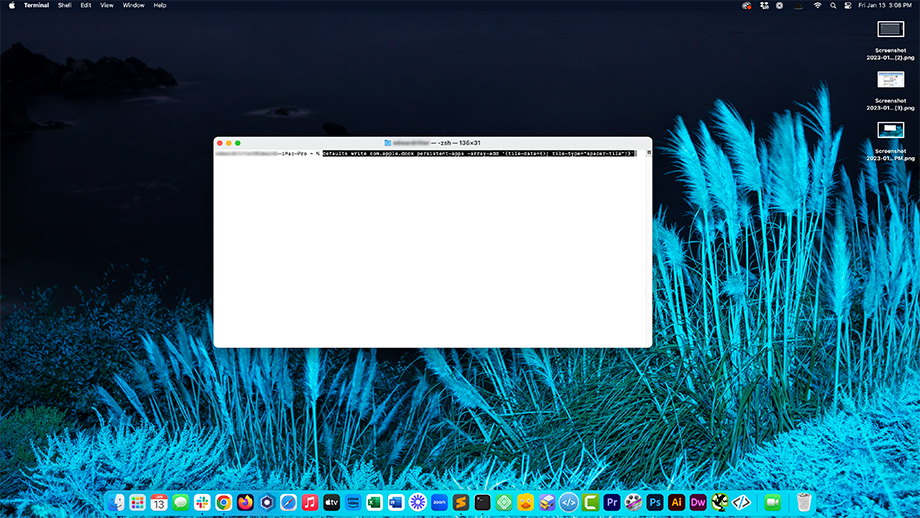Open the Shell menu
Image resolution: width=920 pixels, height=518 pixels.
coord(65,5)
